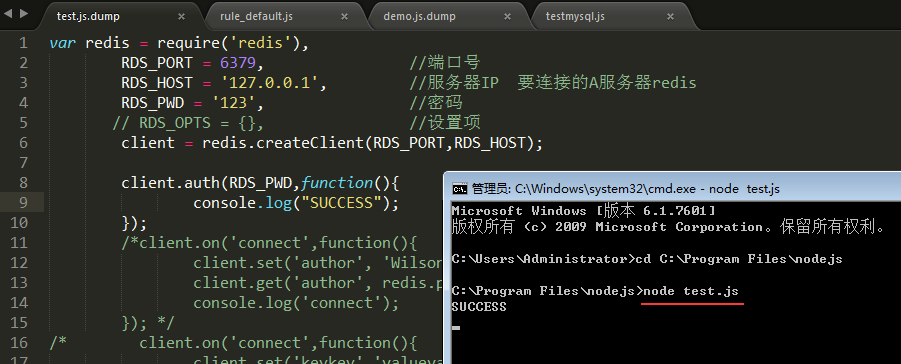Click the port value 6379
Viewport: 901px width, 364px height.
[237, 63]
